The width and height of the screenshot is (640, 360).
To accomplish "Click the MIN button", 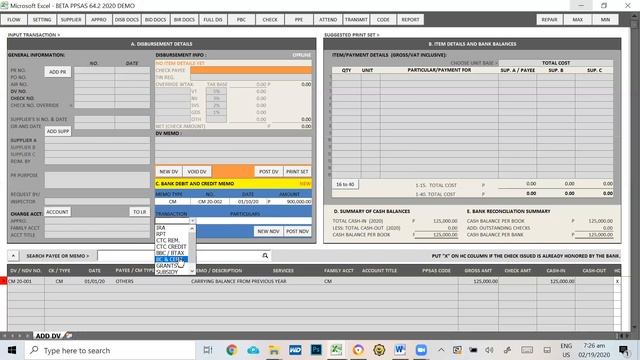I will coord(605,20).
